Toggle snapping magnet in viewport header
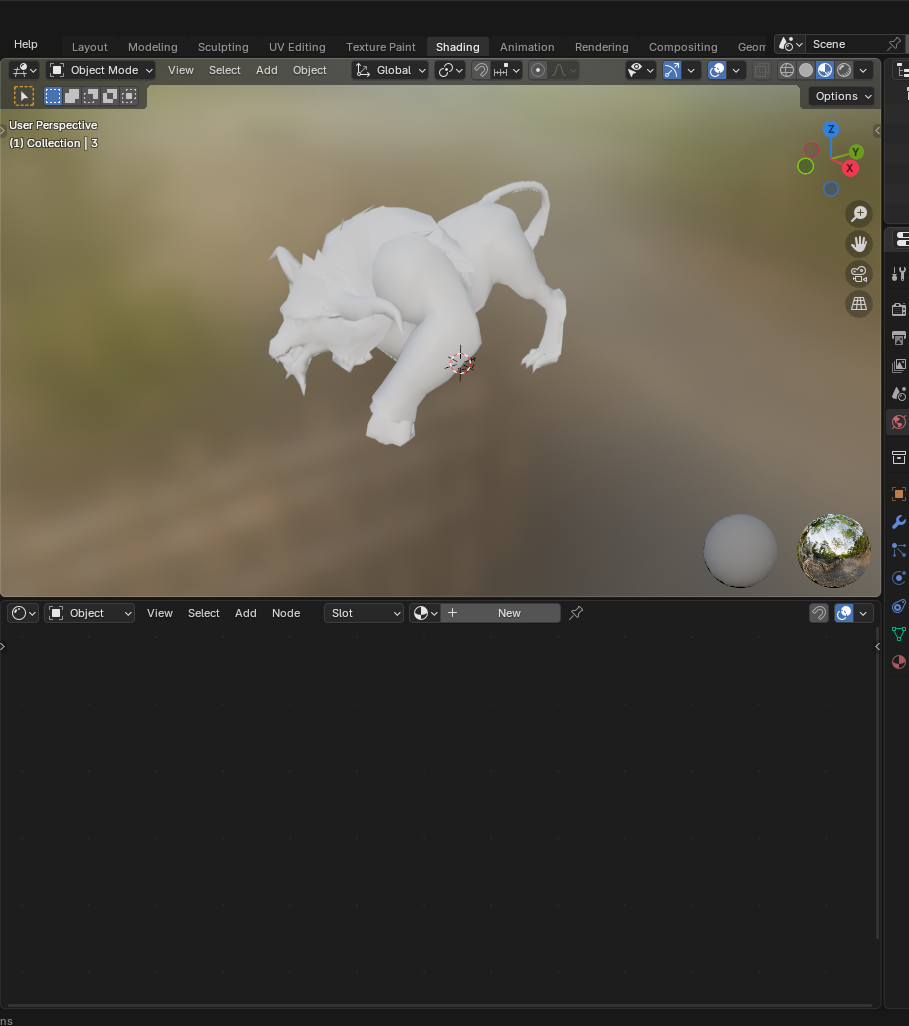909x1026 pixels. click(x=481, y=70)
